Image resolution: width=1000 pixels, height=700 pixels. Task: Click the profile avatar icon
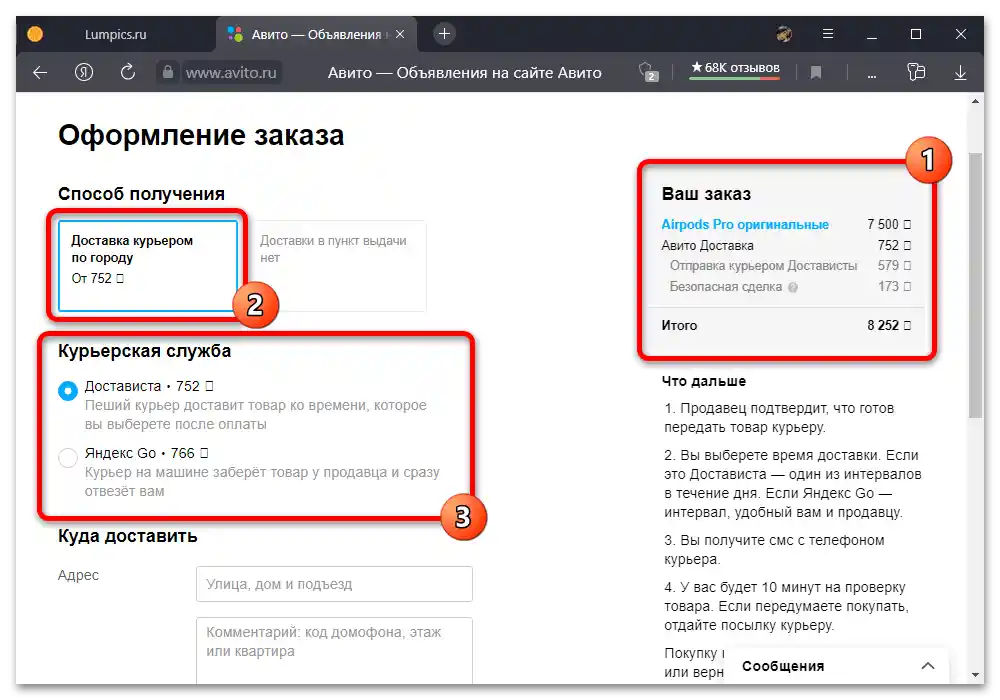784,34
